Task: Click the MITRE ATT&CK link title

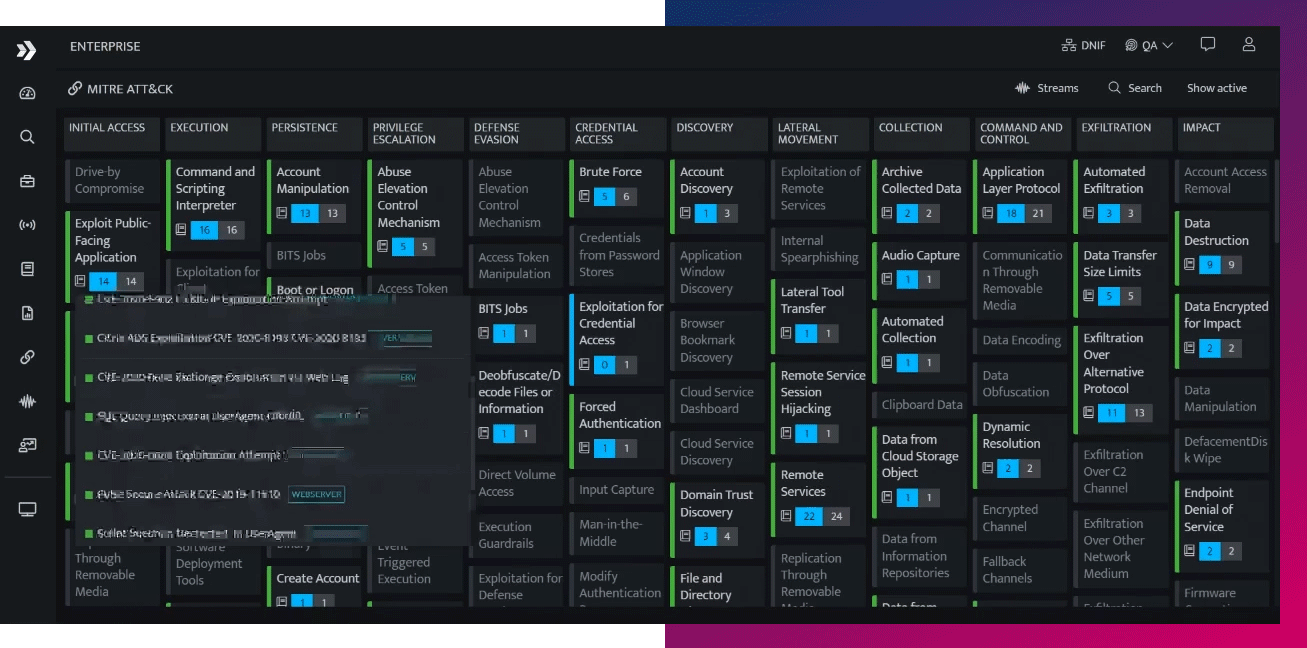Action: 129,89
